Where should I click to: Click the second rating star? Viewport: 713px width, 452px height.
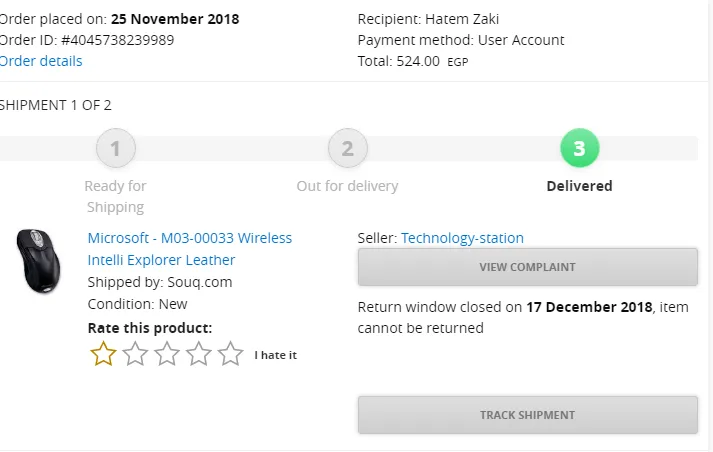coord(135,353)
